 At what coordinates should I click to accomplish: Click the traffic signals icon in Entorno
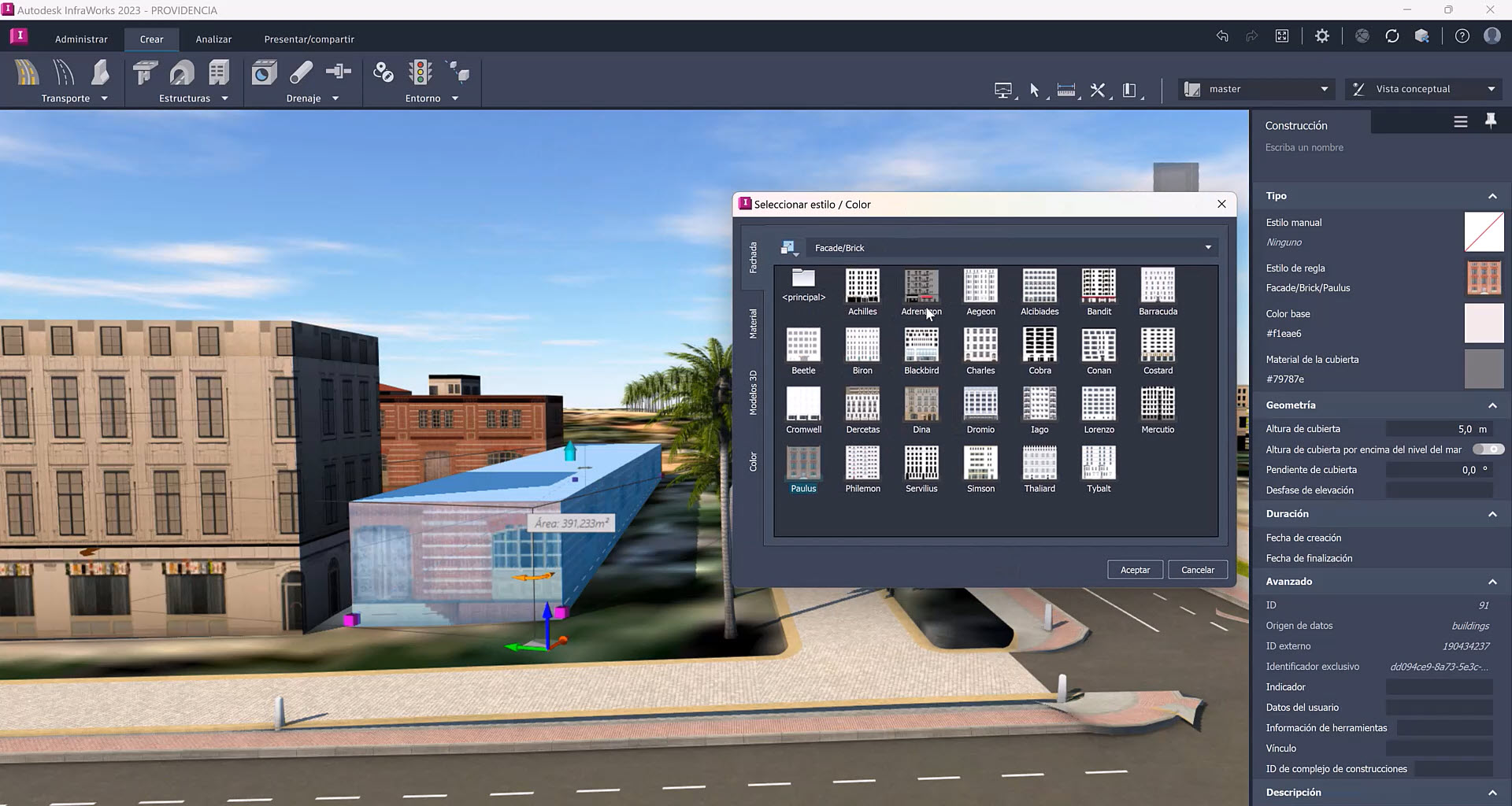pos(421,72)
